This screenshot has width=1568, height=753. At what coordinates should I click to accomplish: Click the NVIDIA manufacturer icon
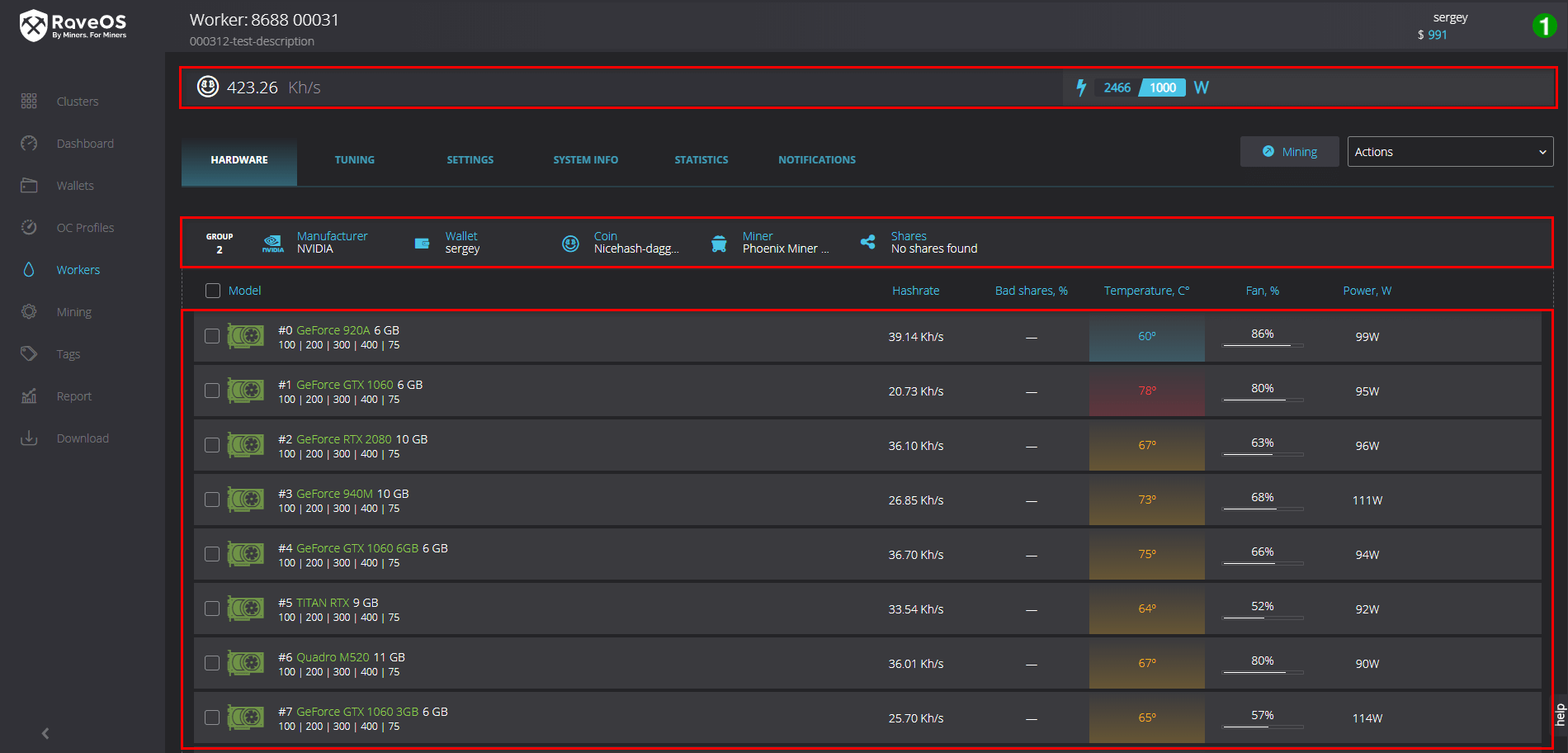click(273, 243)
